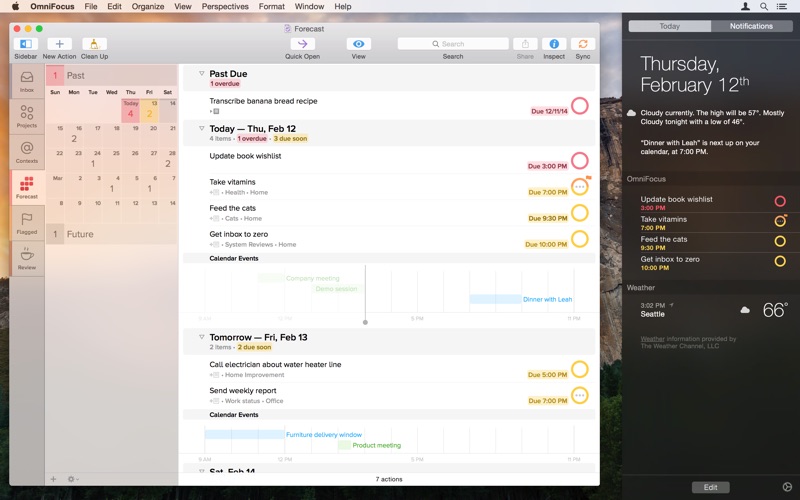Complete the Feed the cats task
The image size is (800, 500).
pos(580,213)
